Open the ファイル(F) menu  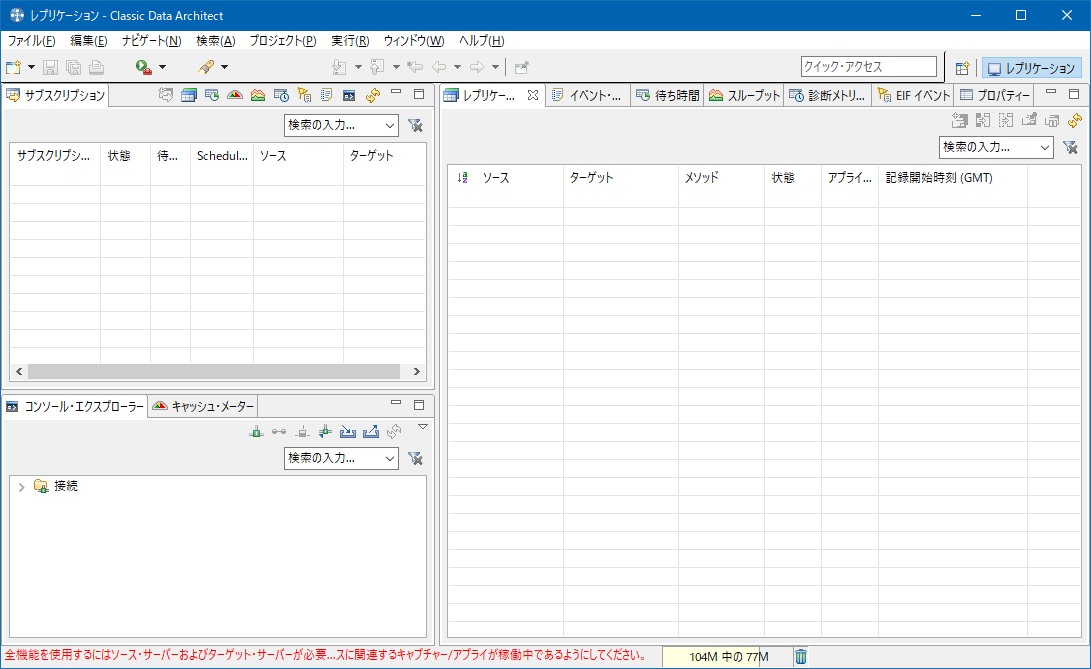pyautogui.click(x=31, y=40)
